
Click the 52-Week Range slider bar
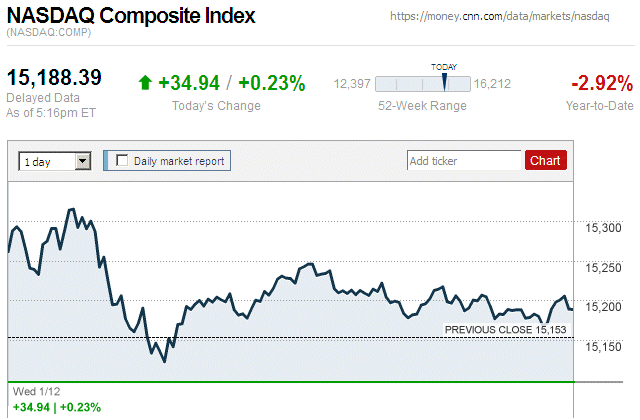420,83
